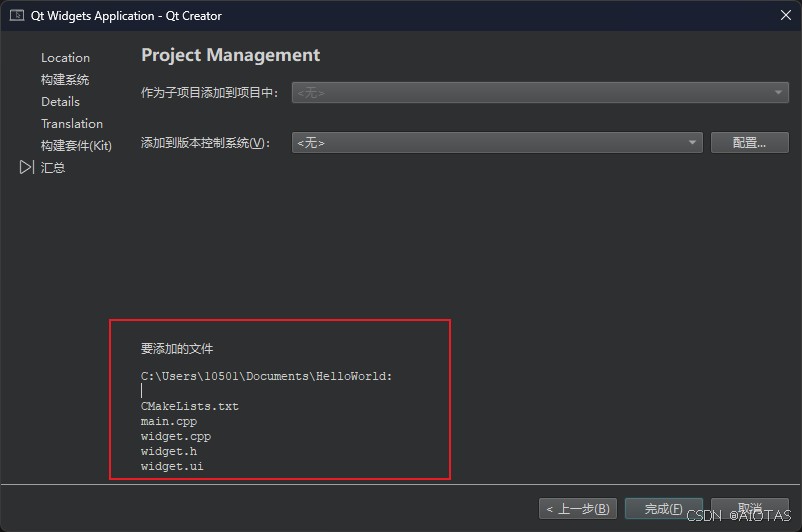Viewport: 802px width, 532px height.
Task: Click widget.ui in the file list
Action: tap(173, 467)
